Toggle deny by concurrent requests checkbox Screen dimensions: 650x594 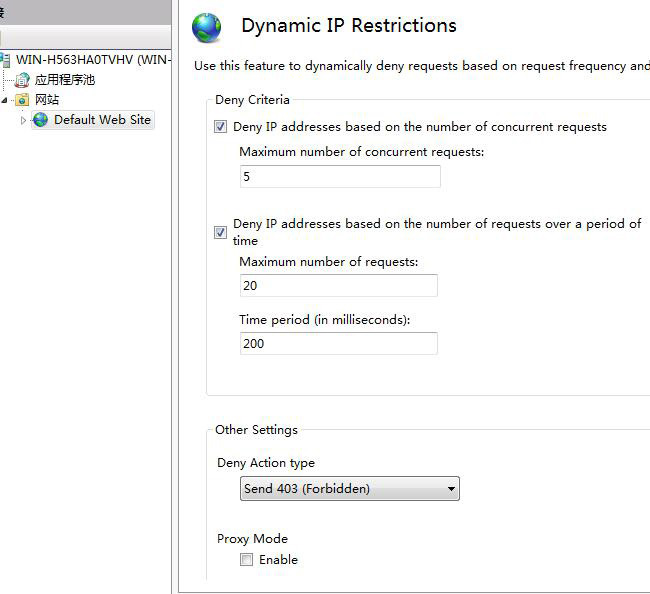click(x=220, y=127)
